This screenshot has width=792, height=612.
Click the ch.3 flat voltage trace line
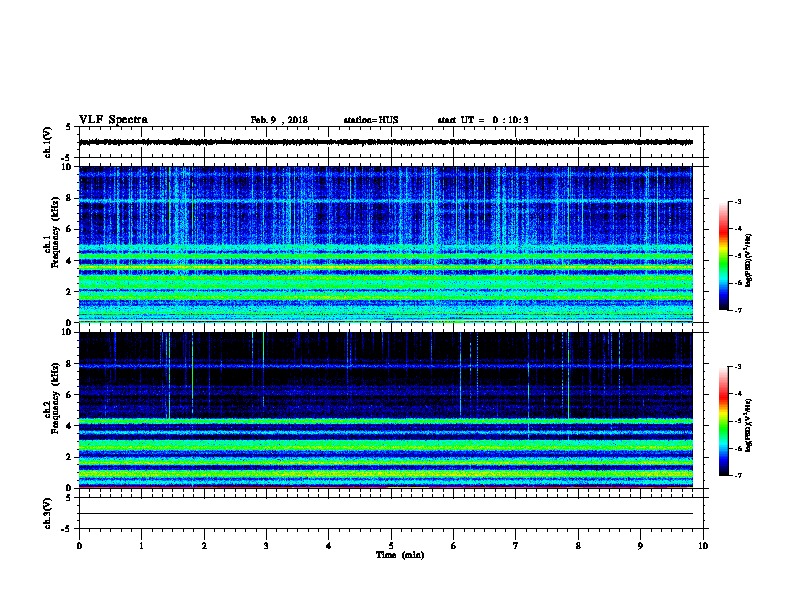coord(385,514)
